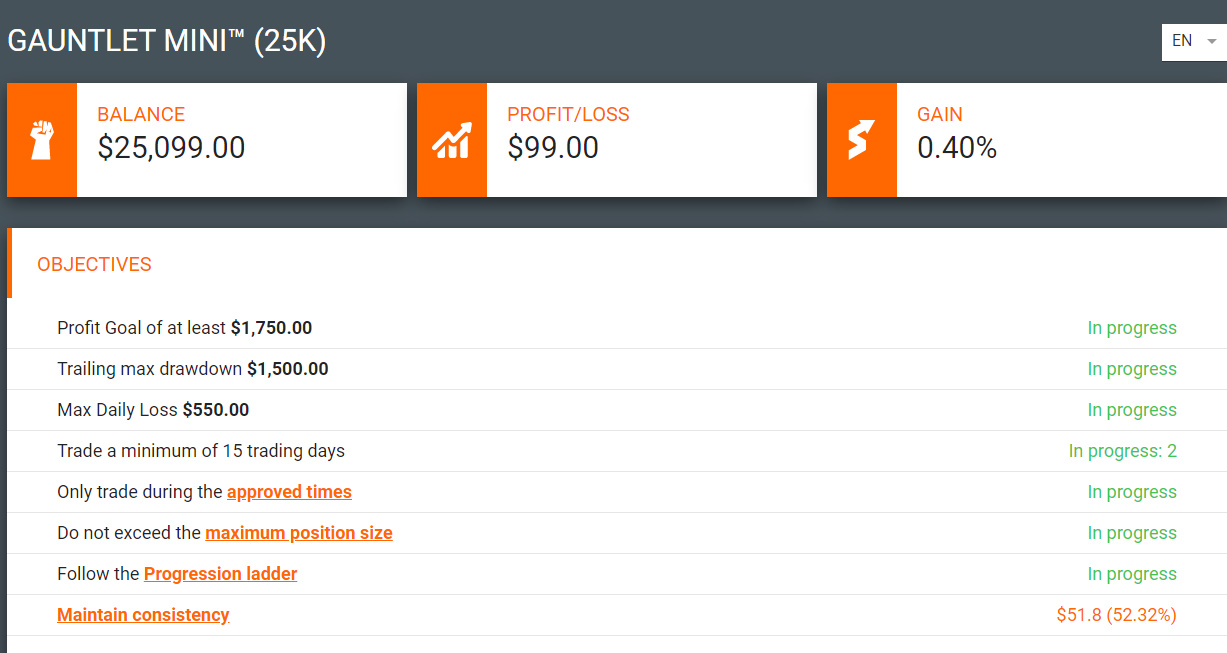Click the PROFIT/LOSS label
This screenshot has width=1227, height=653.
pos(568,115)
